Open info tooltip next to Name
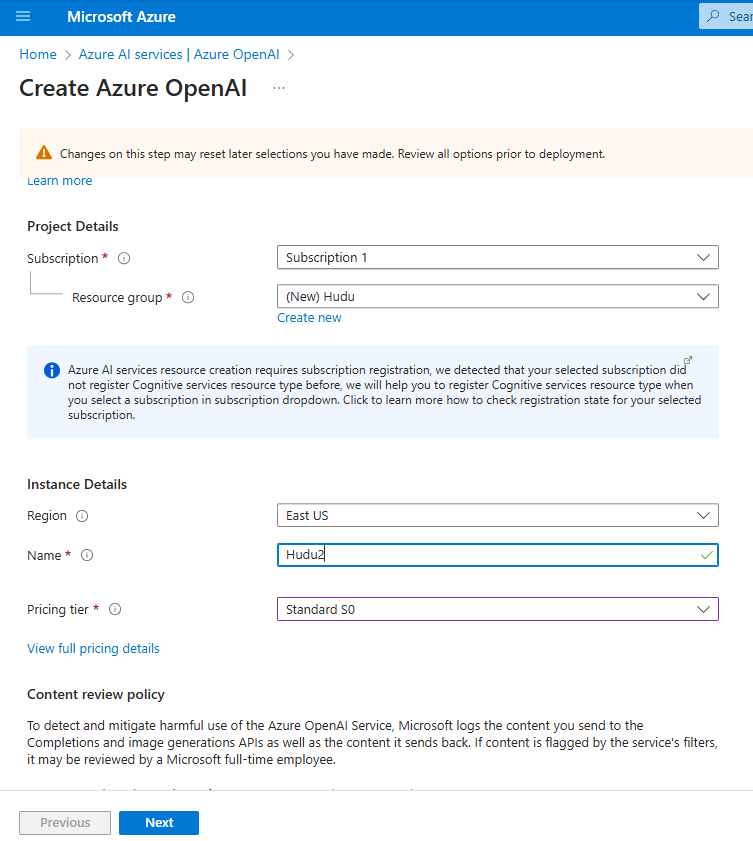This screenshot has width=753, height=841. tap(87, 555)
